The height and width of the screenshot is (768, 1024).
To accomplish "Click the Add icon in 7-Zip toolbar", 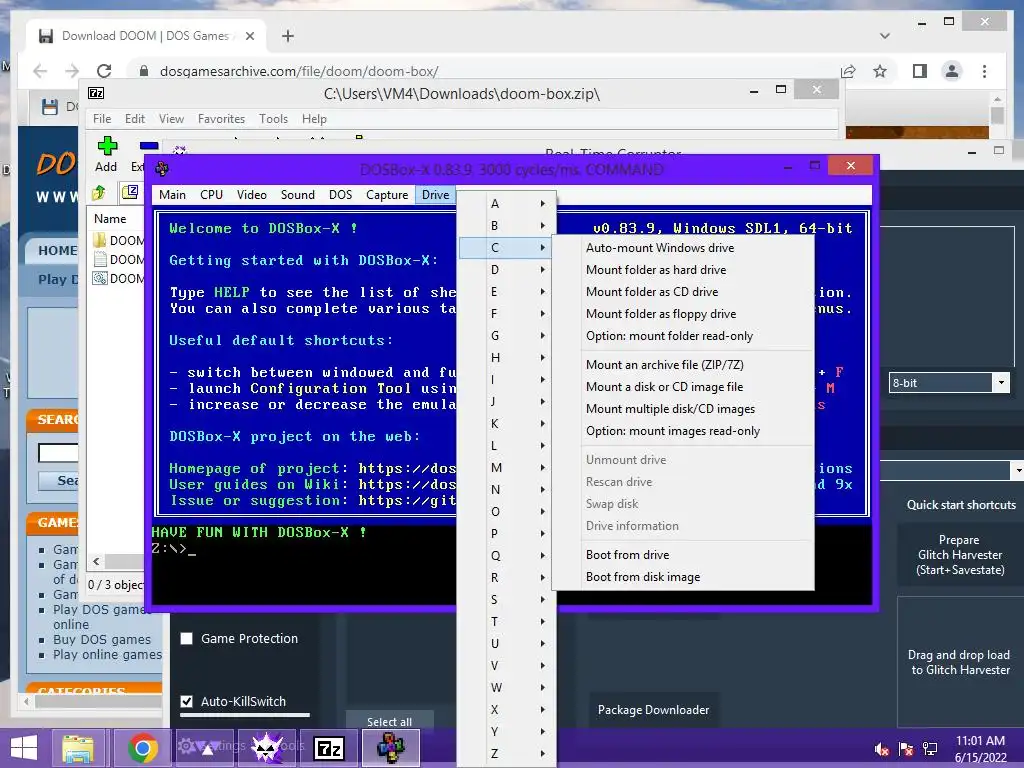I will point(107,146).
